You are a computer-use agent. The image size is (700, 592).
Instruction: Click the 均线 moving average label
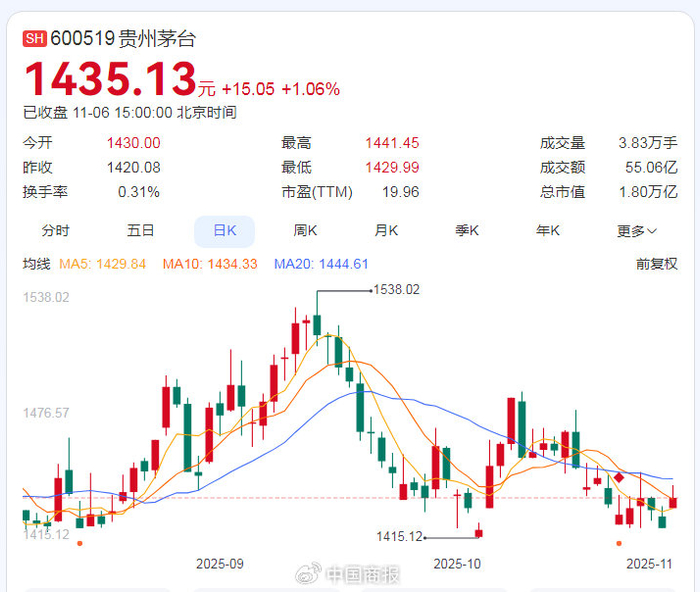point(37,264)
